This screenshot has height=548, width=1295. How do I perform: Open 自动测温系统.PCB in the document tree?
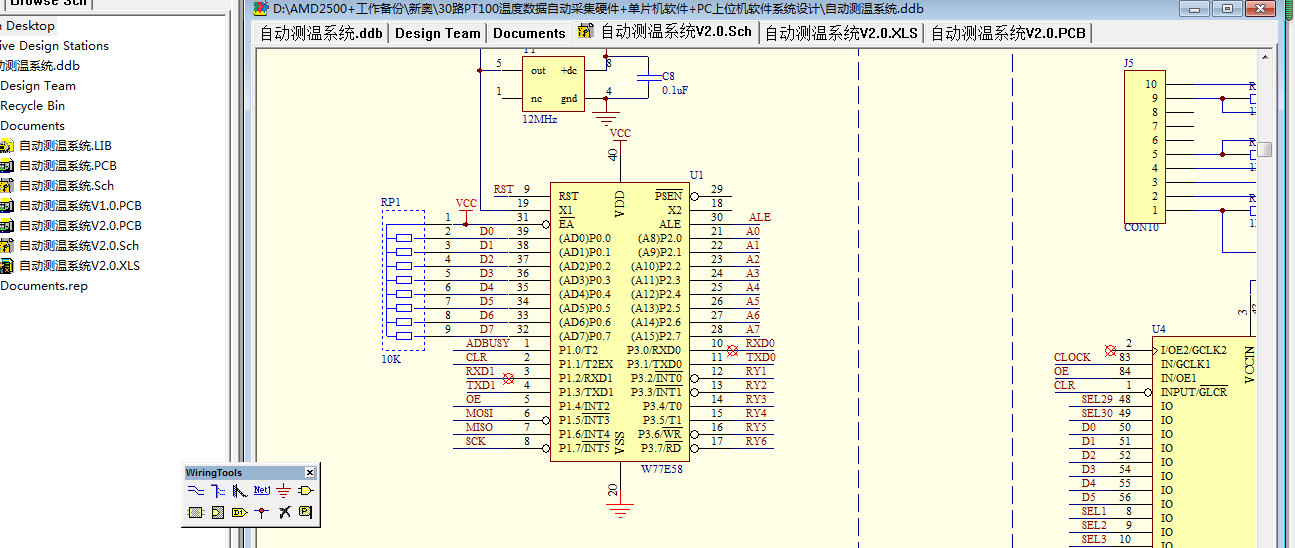point(68,166)
